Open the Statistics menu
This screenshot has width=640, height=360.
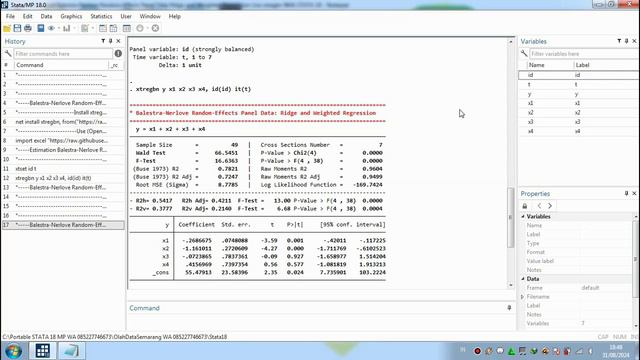[101, 16]
